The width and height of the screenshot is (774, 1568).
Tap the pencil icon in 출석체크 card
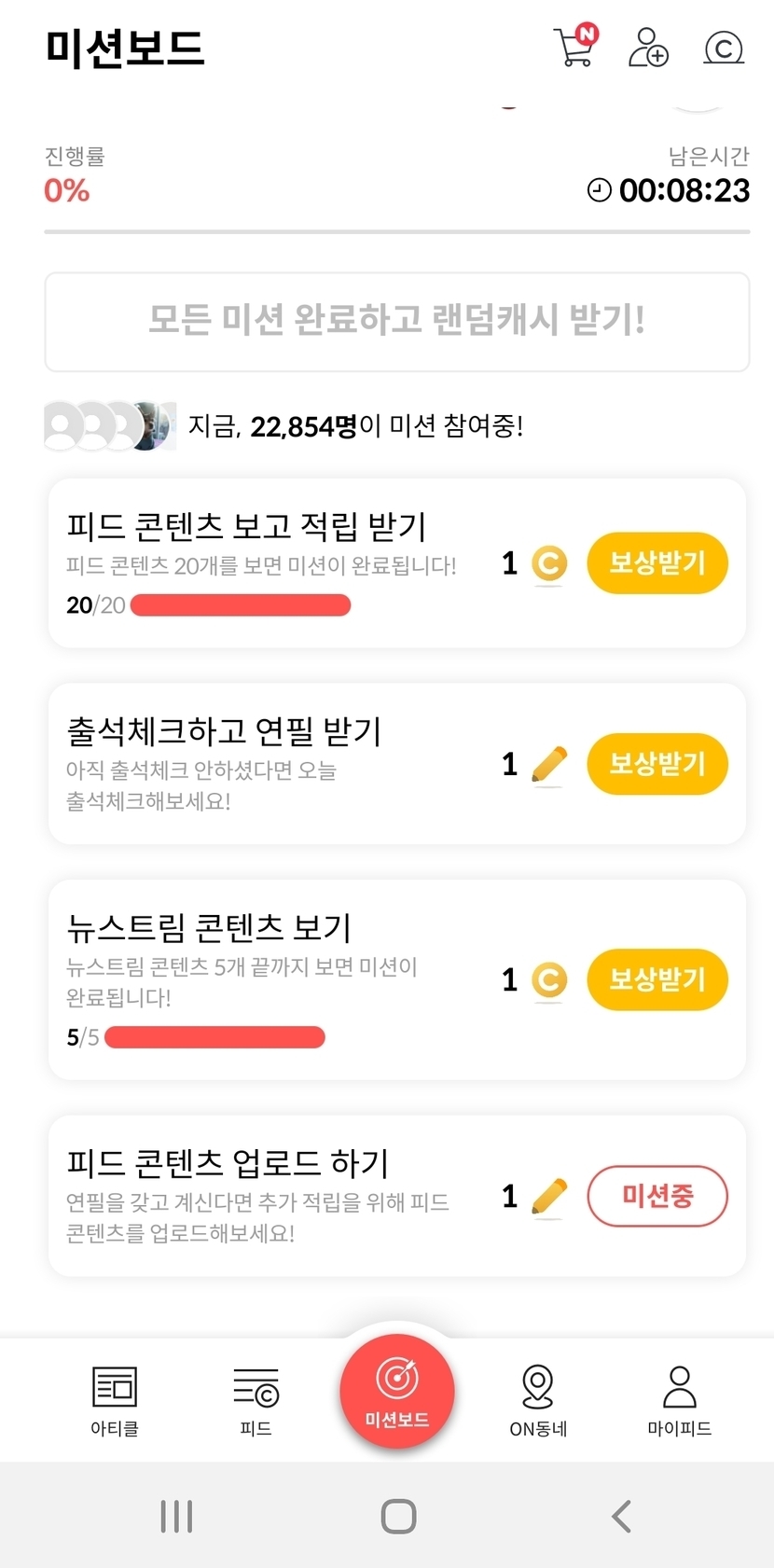click(x=549, y=765)
